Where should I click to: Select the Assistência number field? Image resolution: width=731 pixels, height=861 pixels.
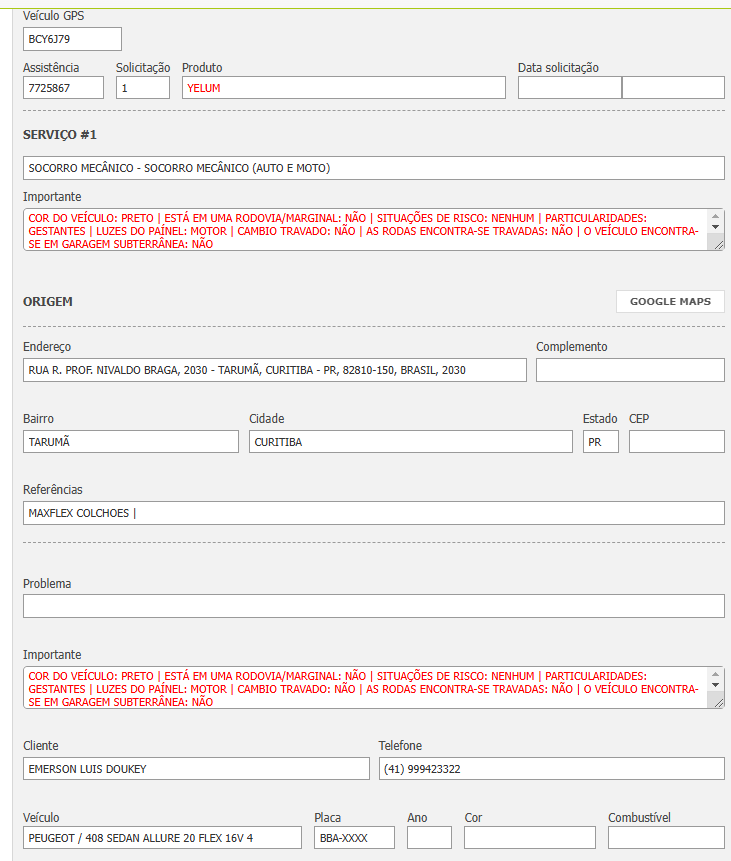coord(63,88)
